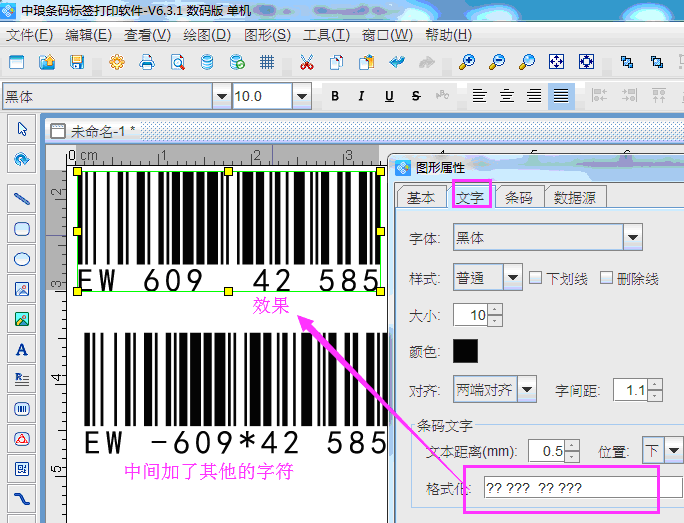684x523 pixels.
Task: Toggle the grid display icon
Action: [x=267, y=62]
